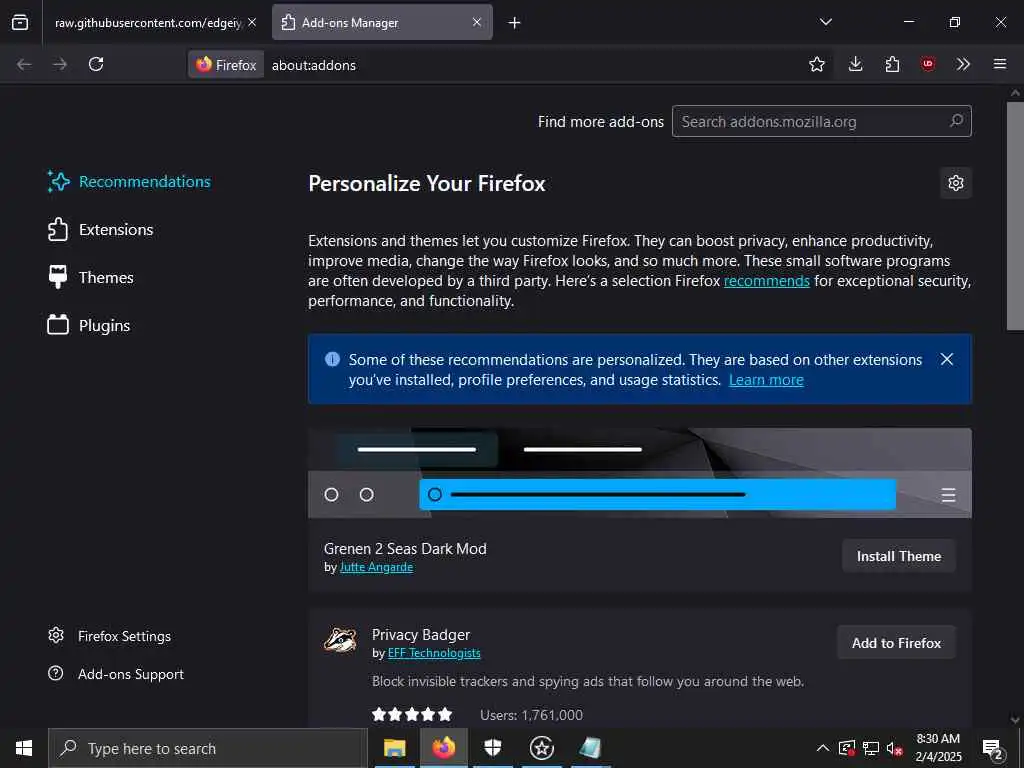The image size is (1024, 768).
Task: Open Windows Security shield in taskbar
Action: [493, 748]
